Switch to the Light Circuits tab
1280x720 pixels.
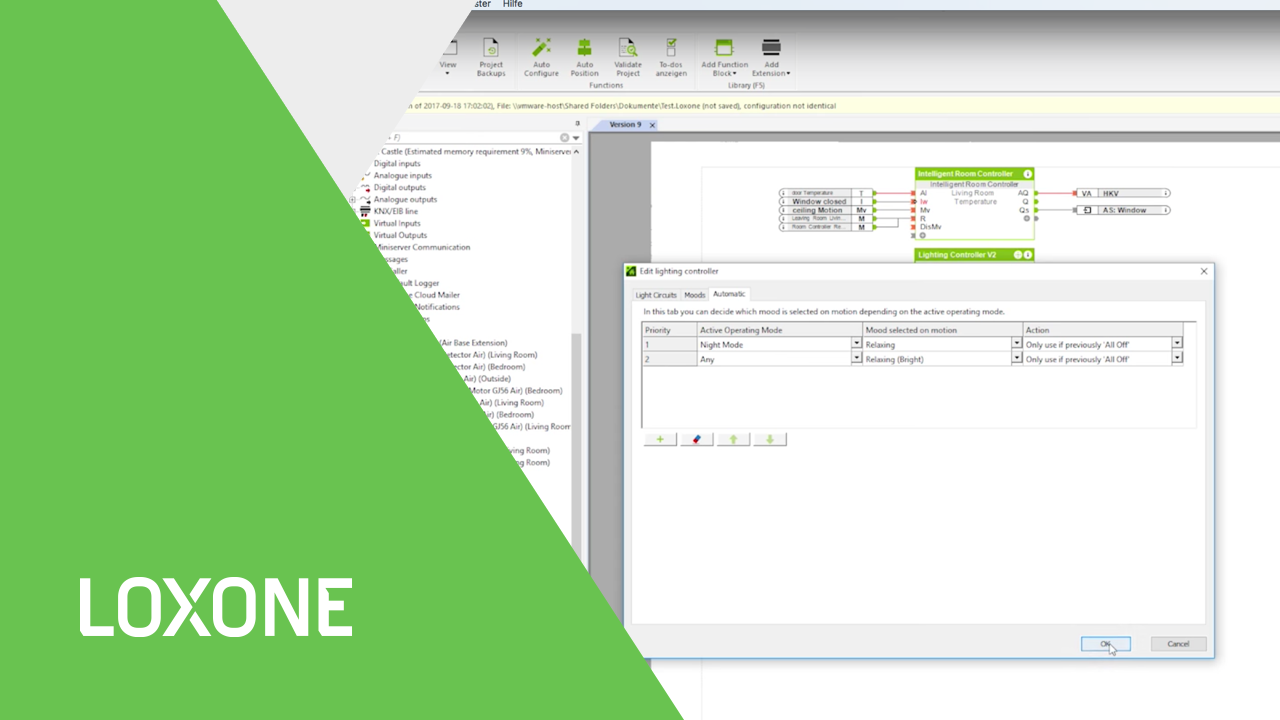(x=656, y=295)
